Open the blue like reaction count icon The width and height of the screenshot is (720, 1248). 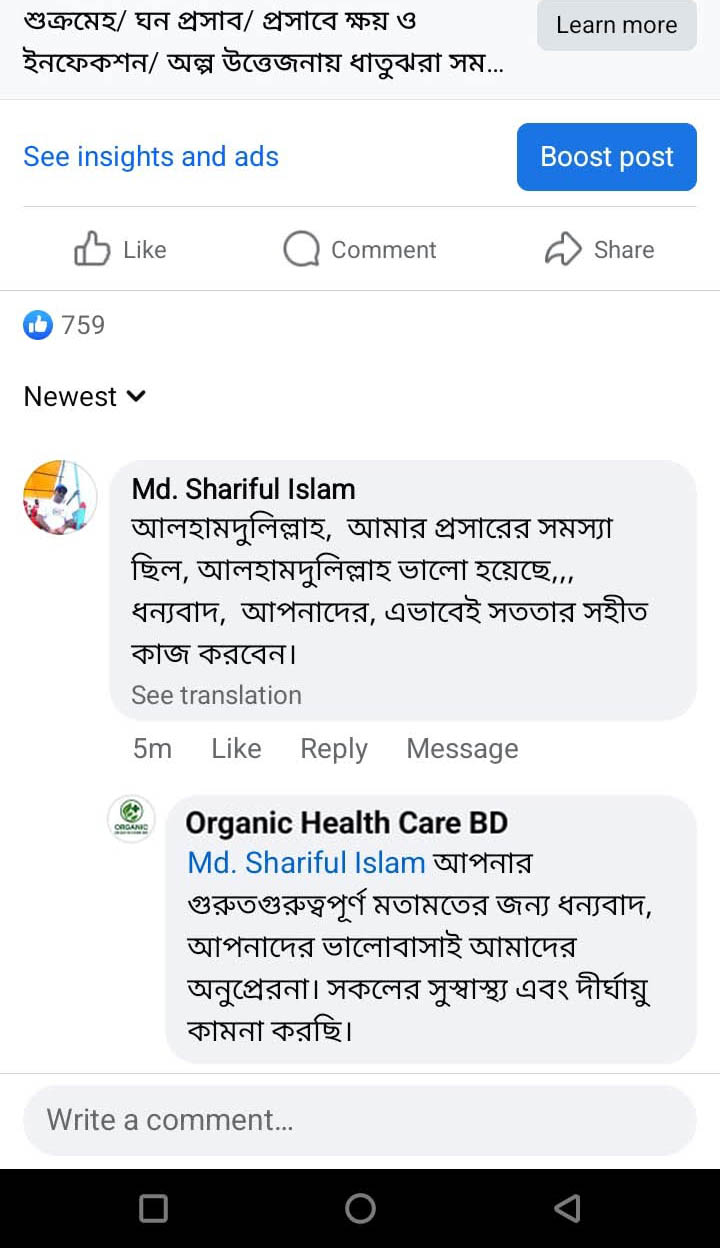[x=38, y=325]
